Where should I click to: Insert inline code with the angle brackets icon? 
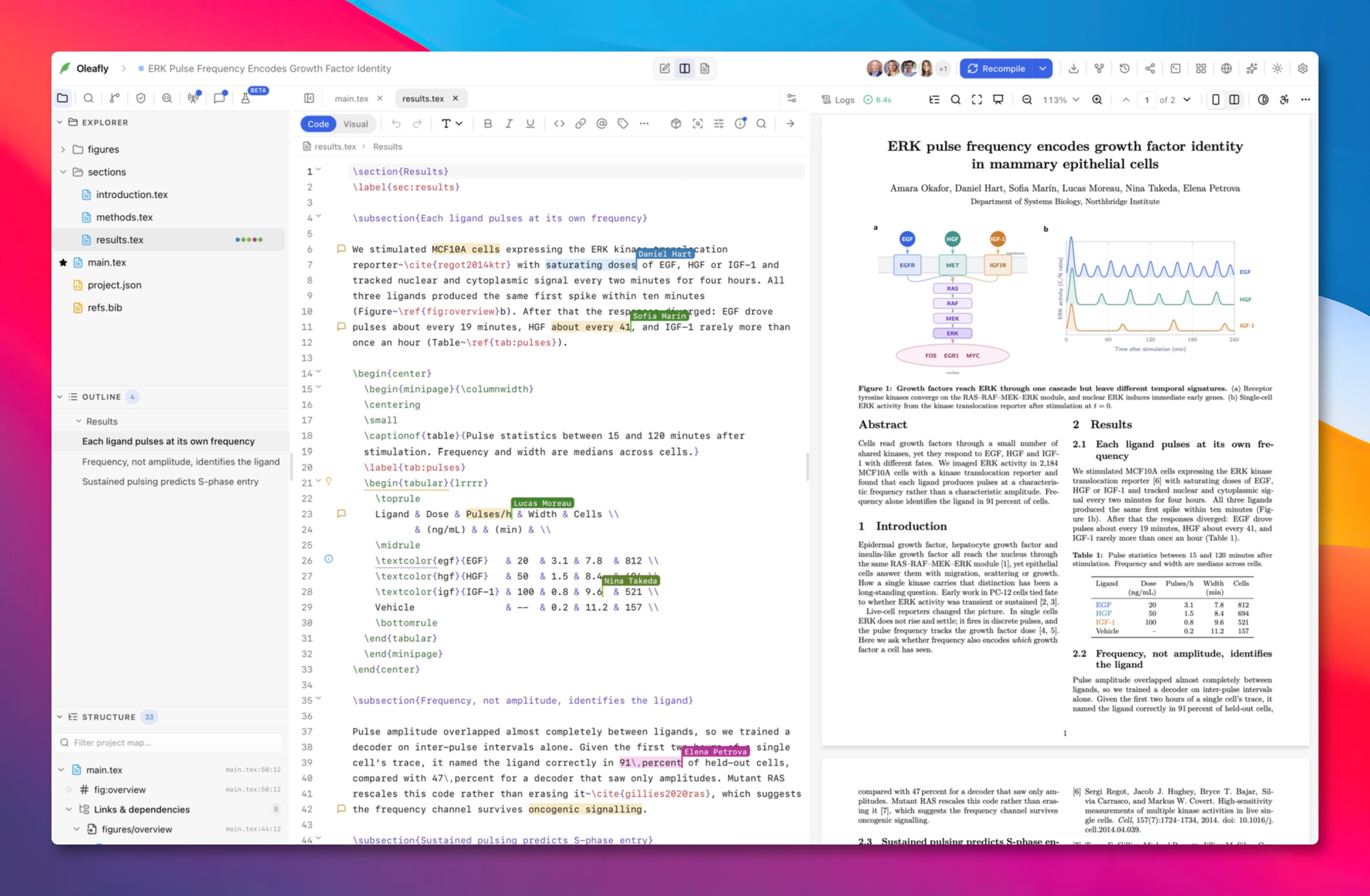point(559,124)
